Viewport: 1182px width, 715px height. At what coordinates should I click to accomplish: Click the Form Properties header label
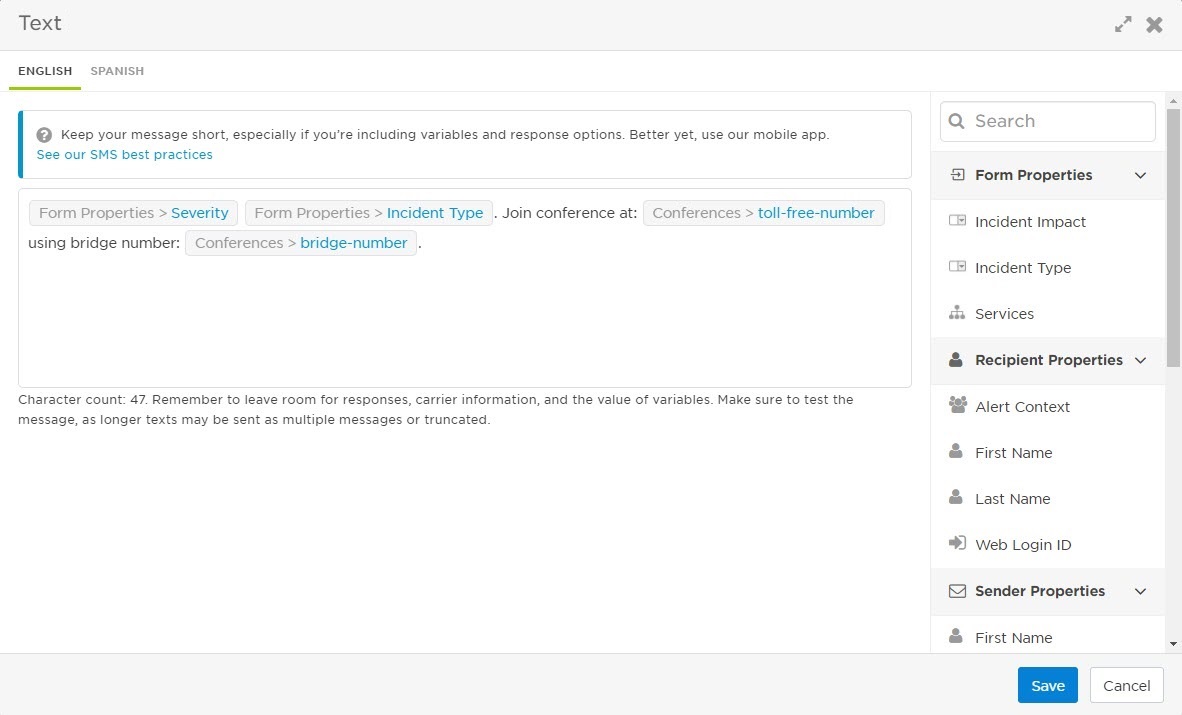click(x=1033, y=175)
